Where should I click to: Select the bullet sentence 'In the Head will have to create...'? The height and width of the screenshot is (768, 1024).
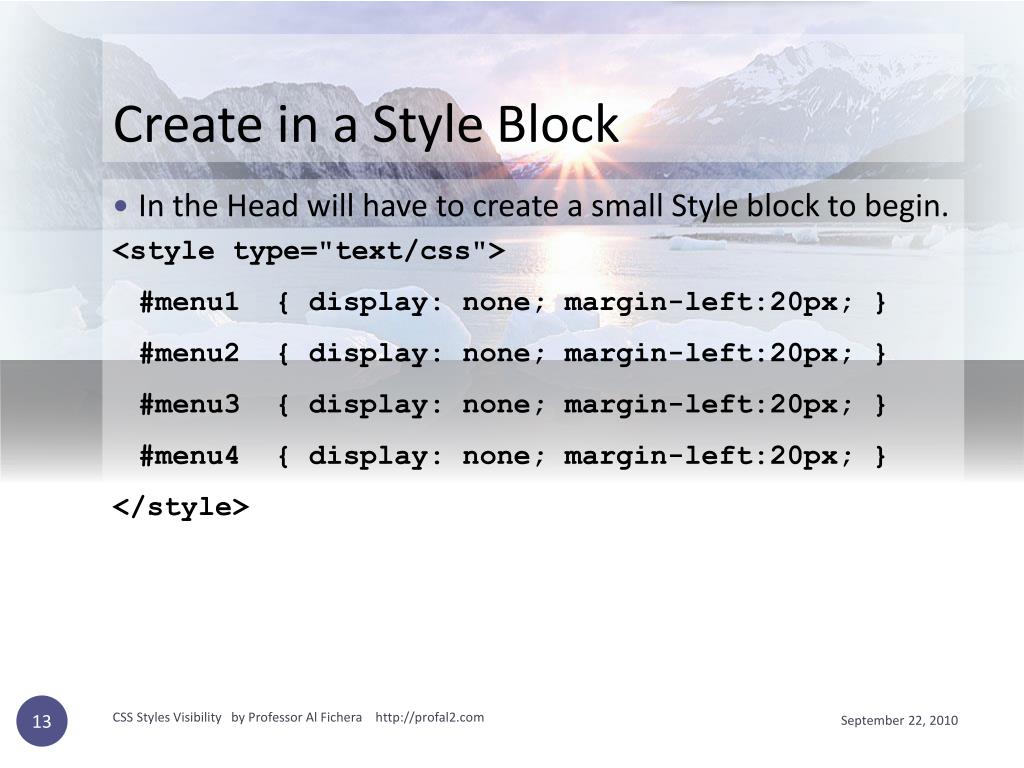click(x=543, y=206)
